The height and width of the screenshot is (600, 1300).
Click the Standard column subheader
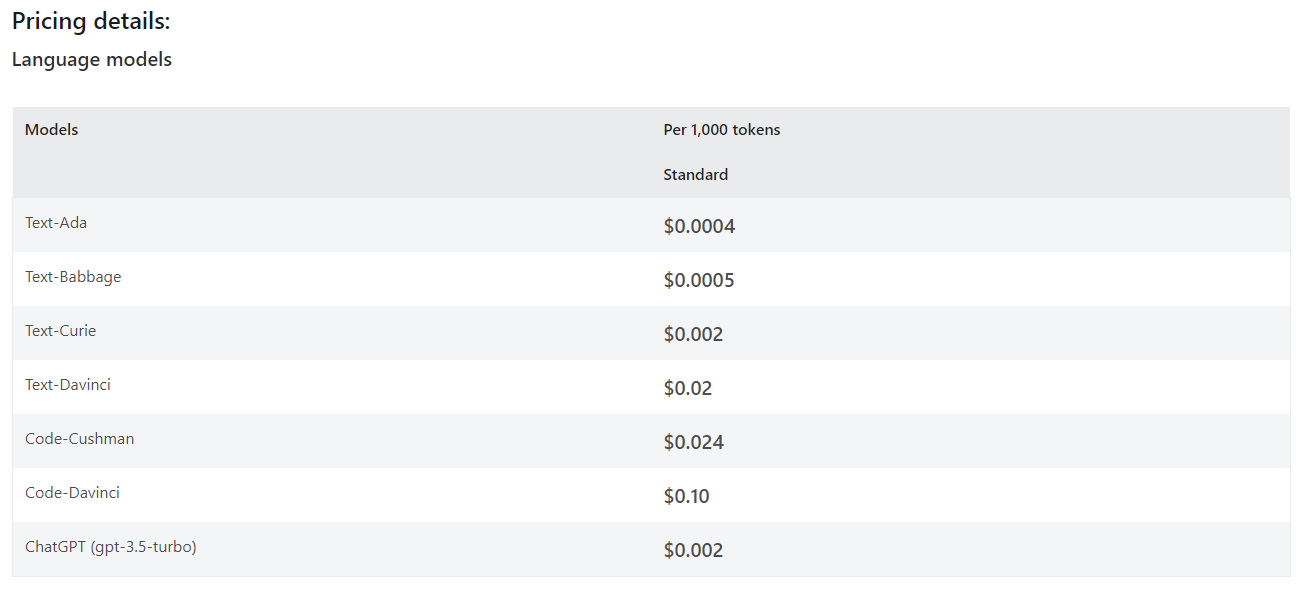696,175
